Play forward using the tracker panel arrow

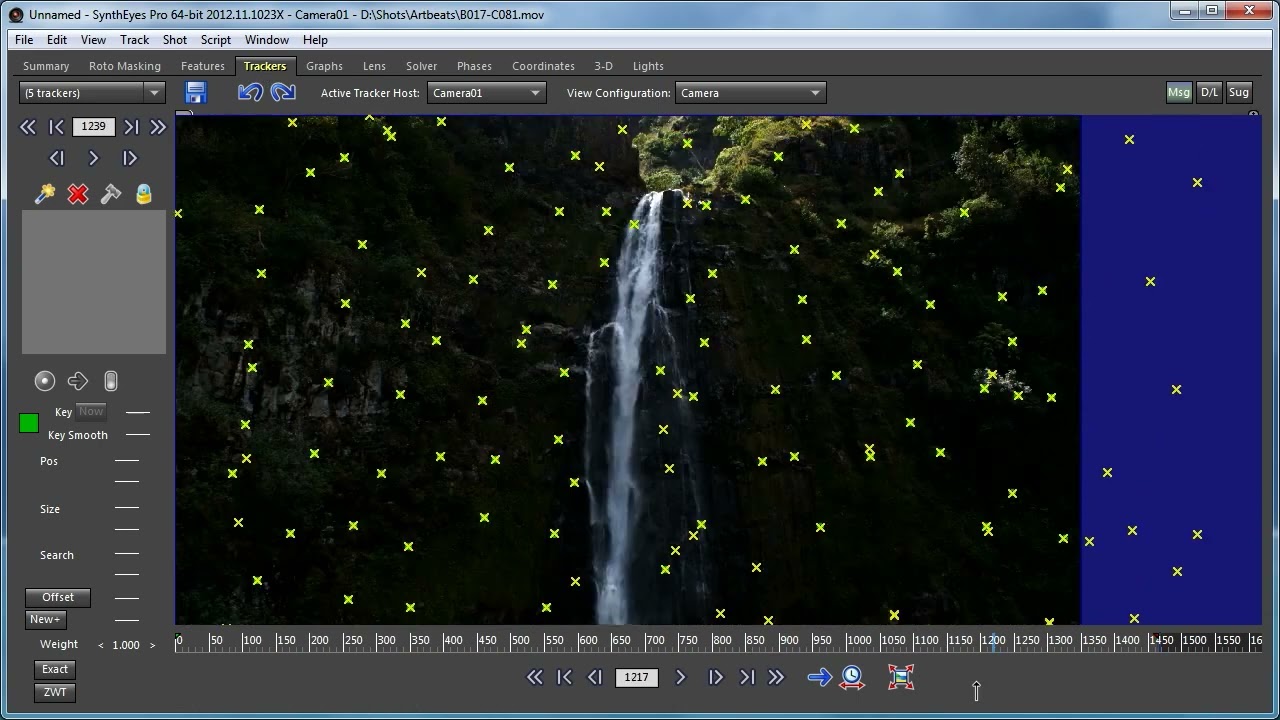(x=94, y=158)
